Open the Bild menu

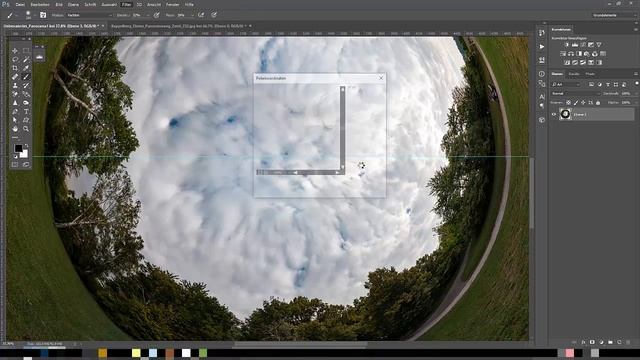pyautogui.click(x=59, y=4)
